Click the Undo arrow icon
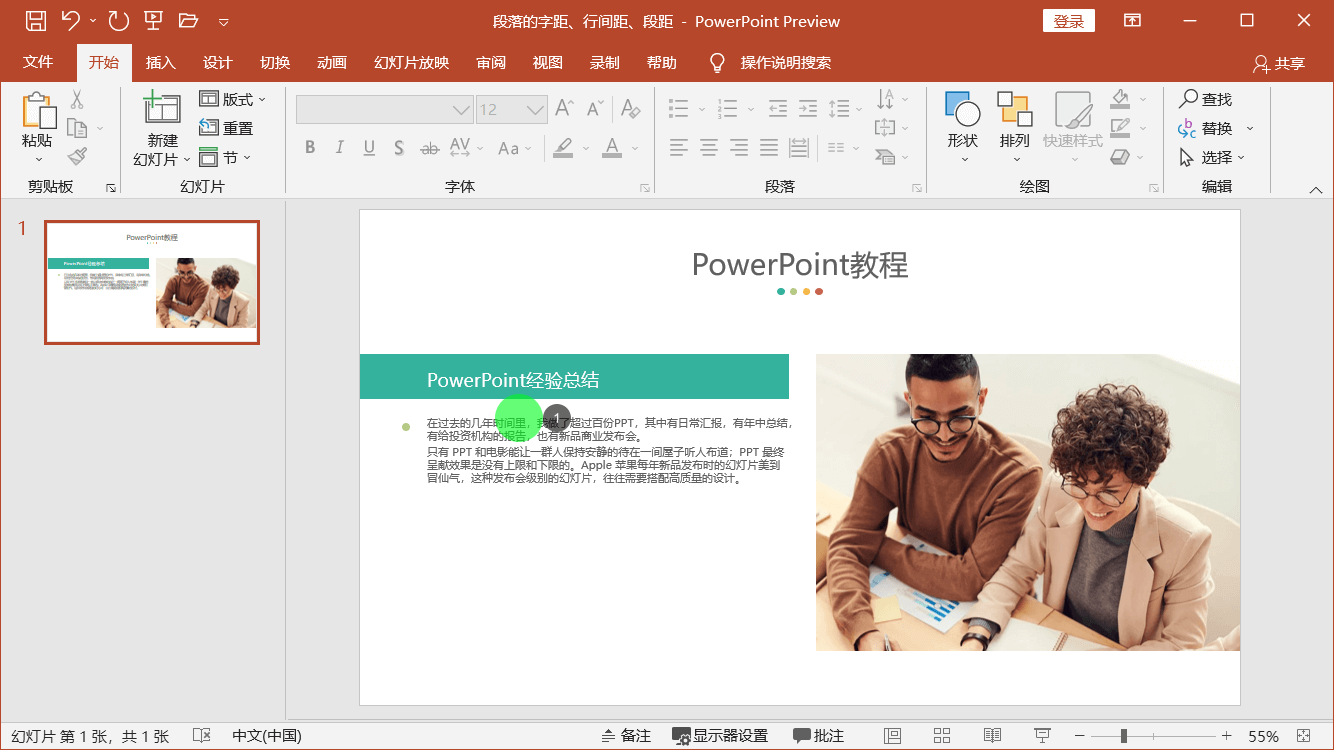This screenshot has height=750, width=1334. click(x=70, y=21)
